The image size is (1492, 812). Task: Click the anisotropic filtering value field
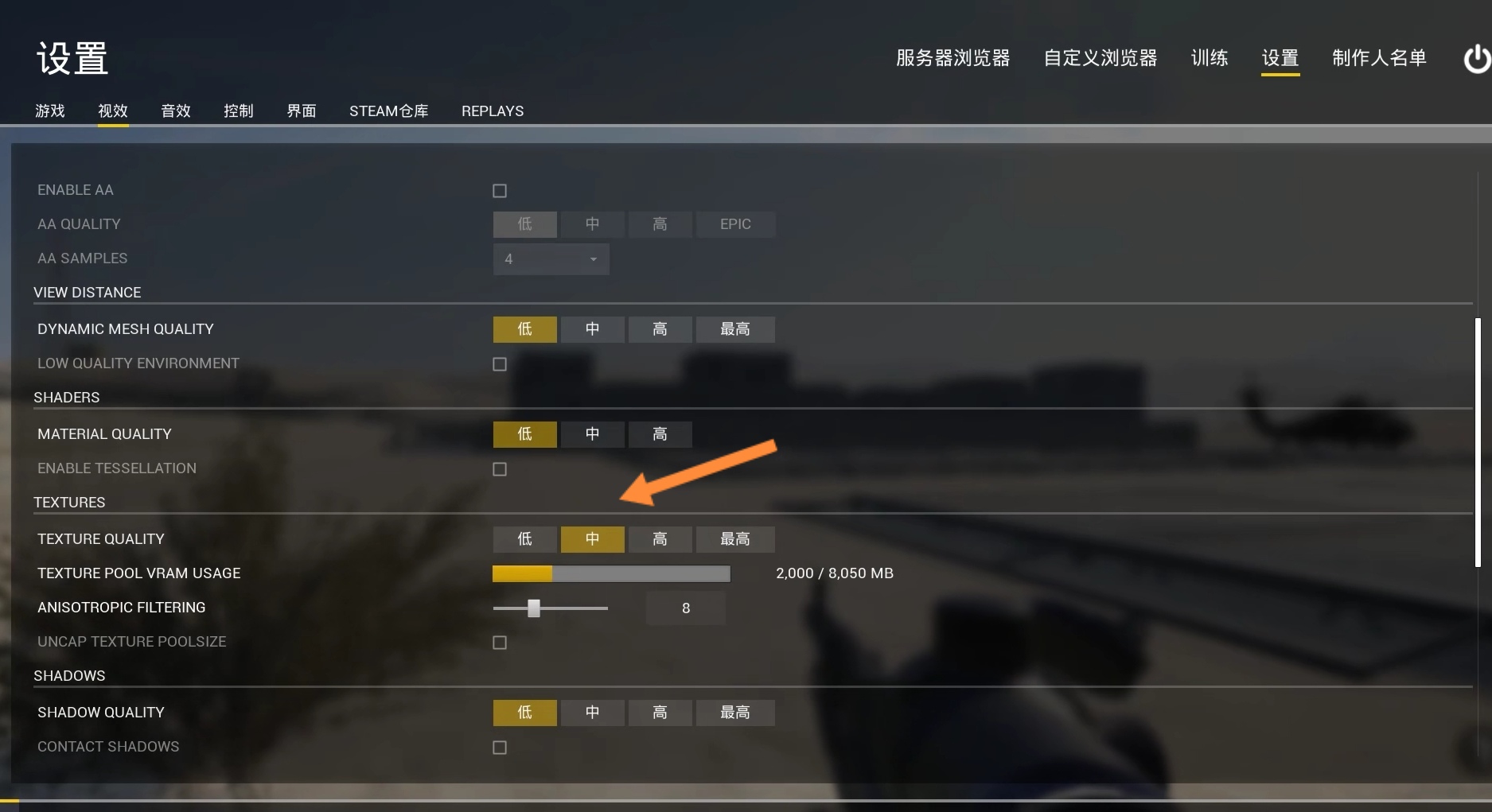[686, 608]
